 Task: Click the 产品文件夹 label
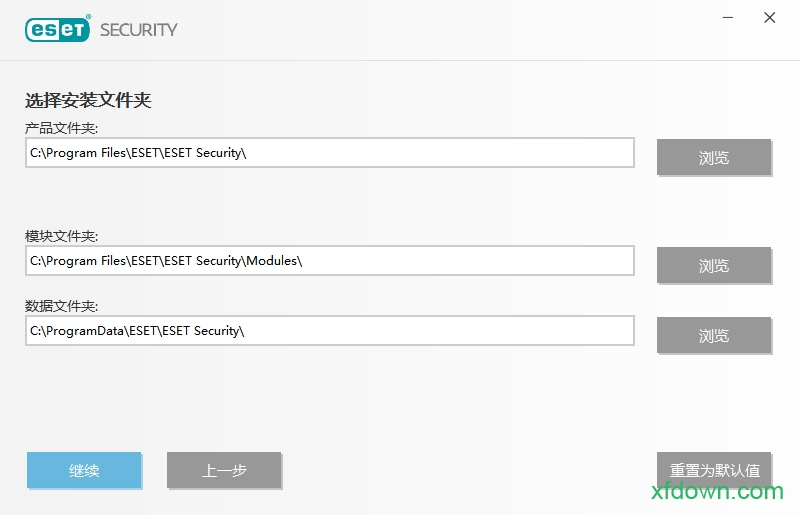tap(62, 128)
